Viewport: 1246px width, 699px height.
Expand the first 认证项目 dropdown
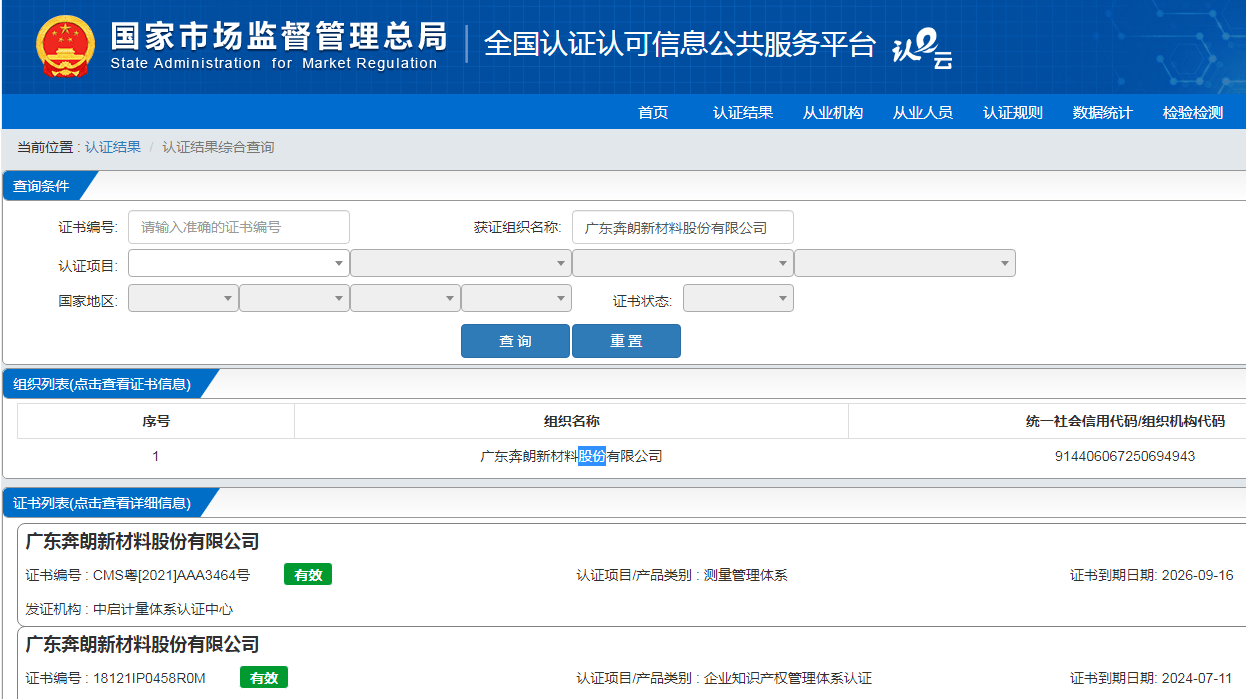pyautogui.click(x=239, y=263)
